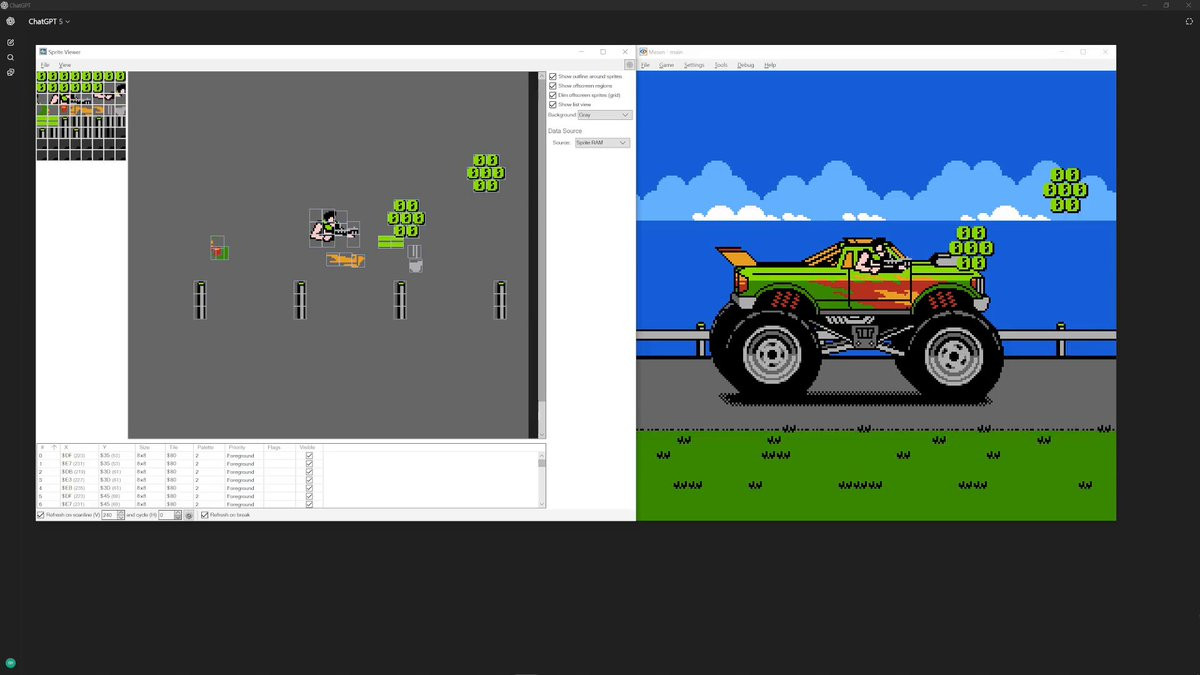Open the Game menu in Mesen
Screen dimensions: 1200x675
[666, 65]
